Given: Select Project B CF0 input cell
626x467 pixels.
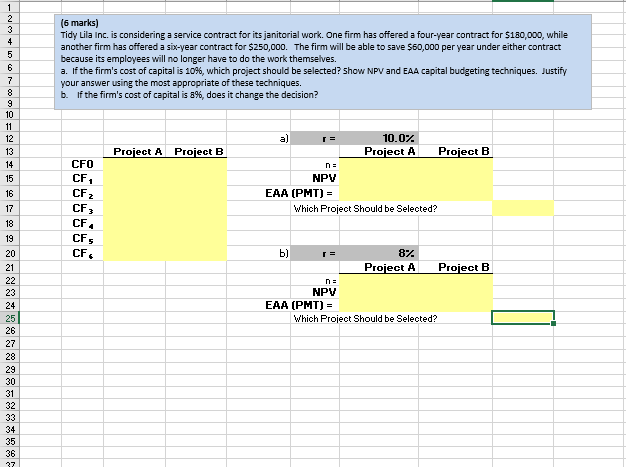Looking at the screenshot, I should (x=196, y=164).
